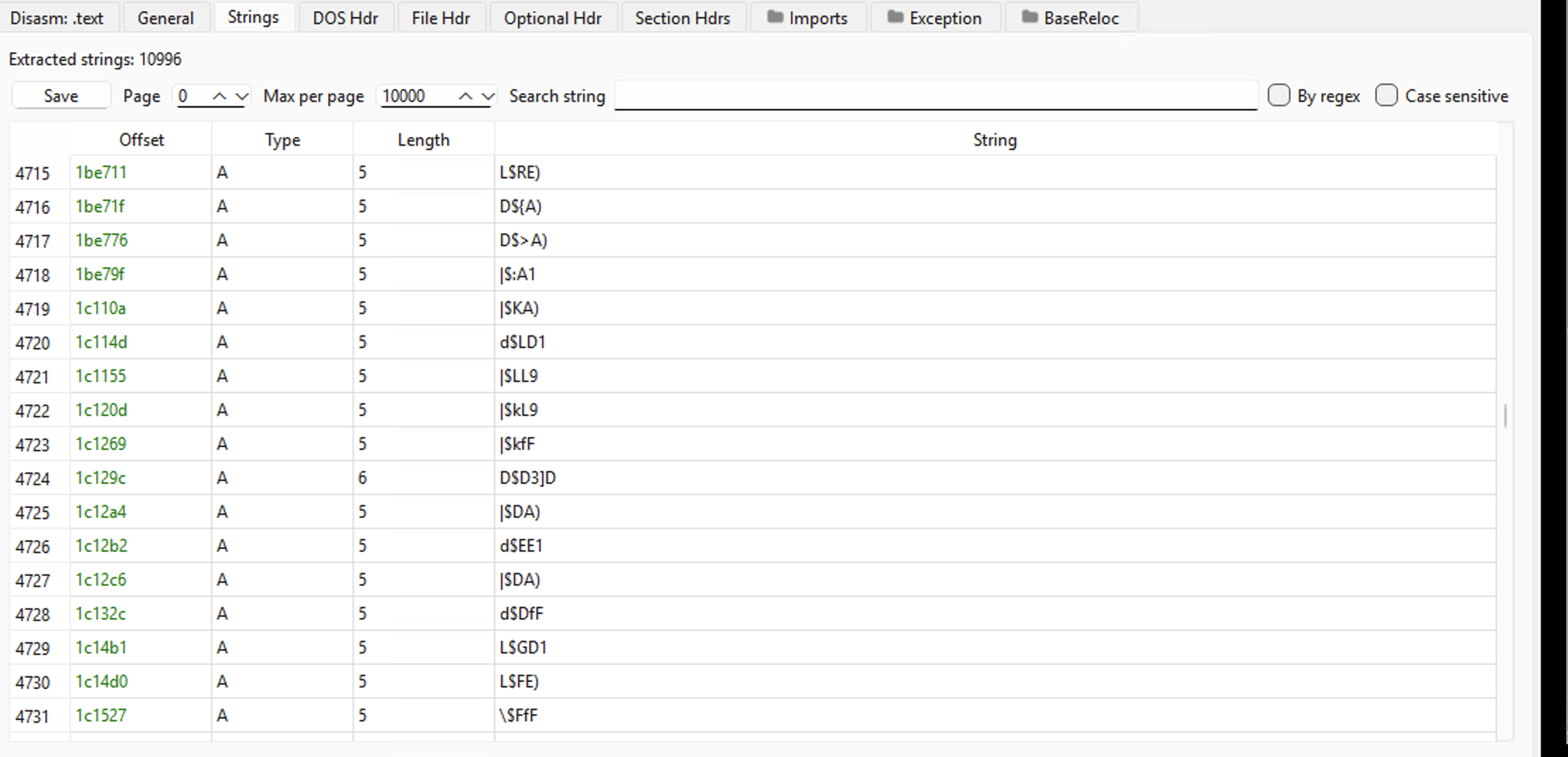Sort by the Length column header
Screen dimensions: 1568x757
tap(423, 140)
